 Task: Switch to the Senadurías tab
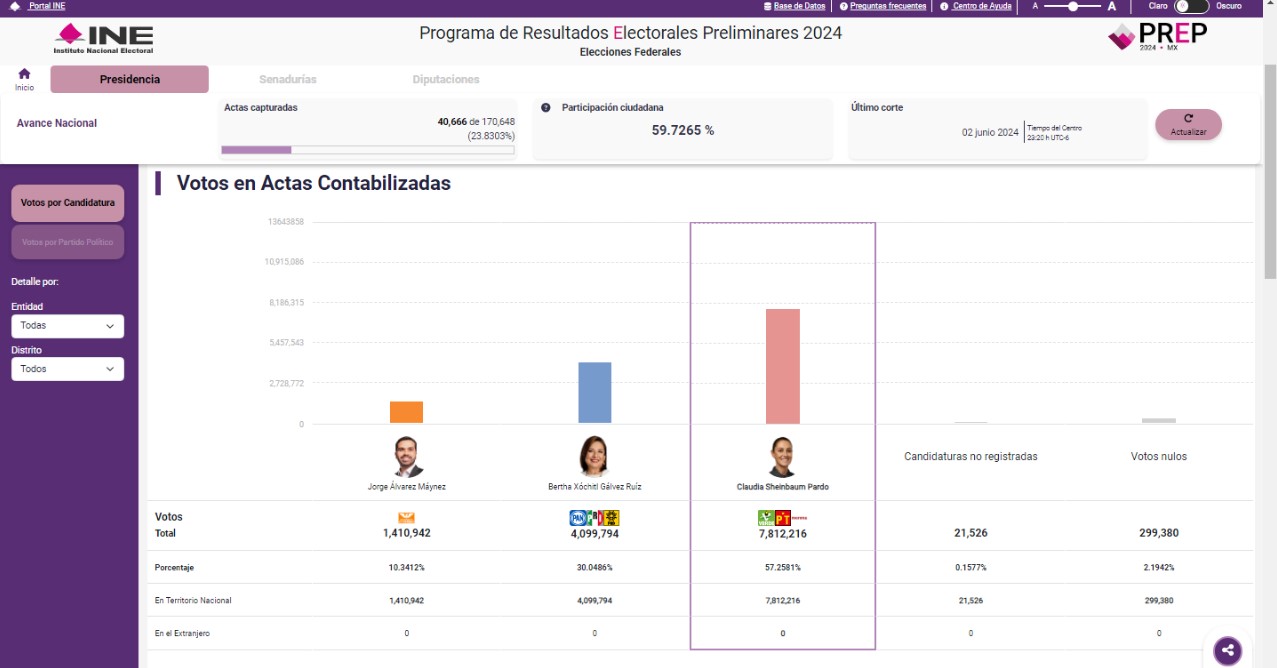[287, 79]
